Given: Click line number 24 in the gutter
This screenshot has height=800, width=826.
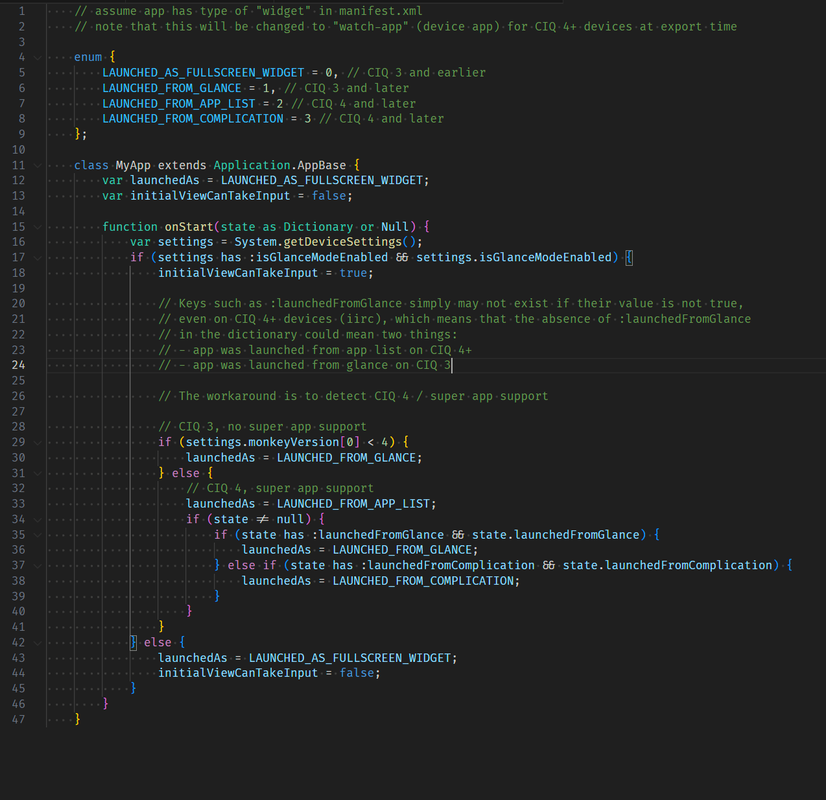Looking at the screenshot, I should click(18, 365).
